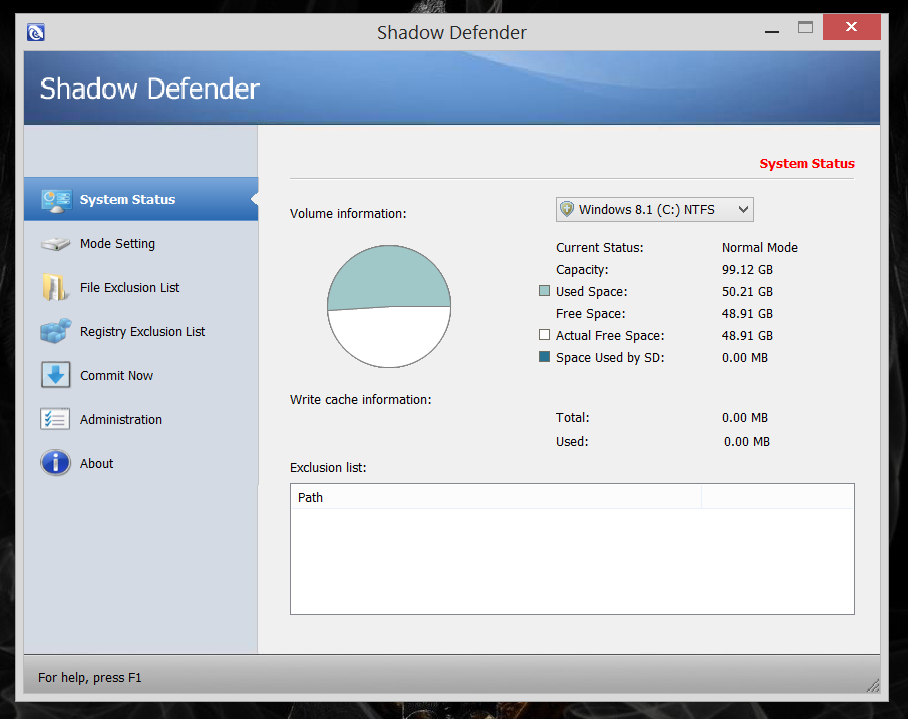This screenshot has width=908, height=719.
Task: Click the Write cache information label
Action: (360, 400)
